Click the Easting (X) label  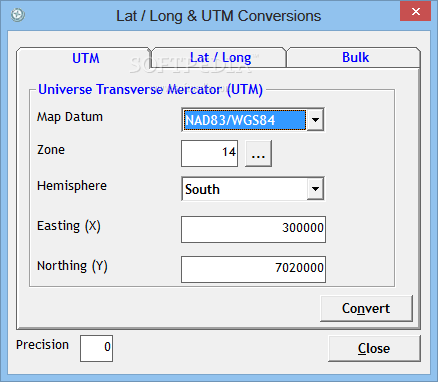[x=69, y=226]
